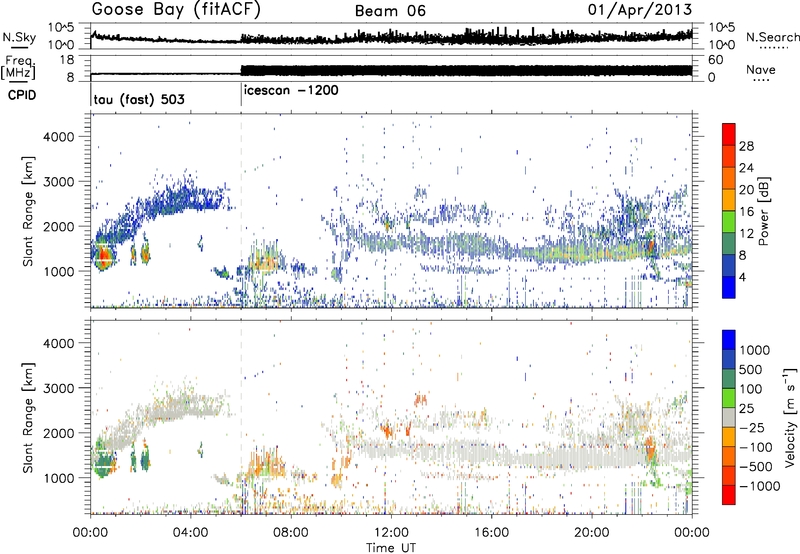Click the 'Velocity [m s-1]' colorbar label
The width and height of the screenshot is (800, 554).
(790, 417)
